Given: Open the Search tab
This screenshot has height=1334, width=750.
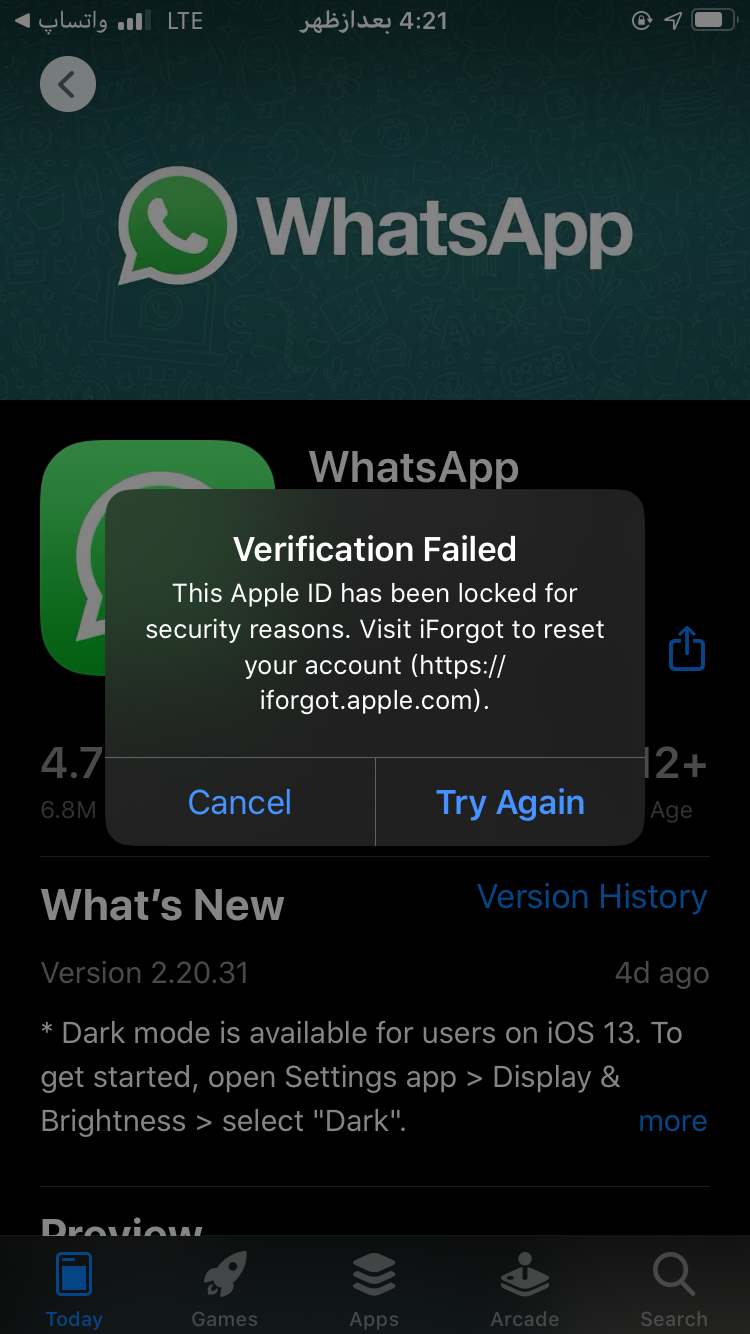Looking at the screenshot, I should [674, 1290].
